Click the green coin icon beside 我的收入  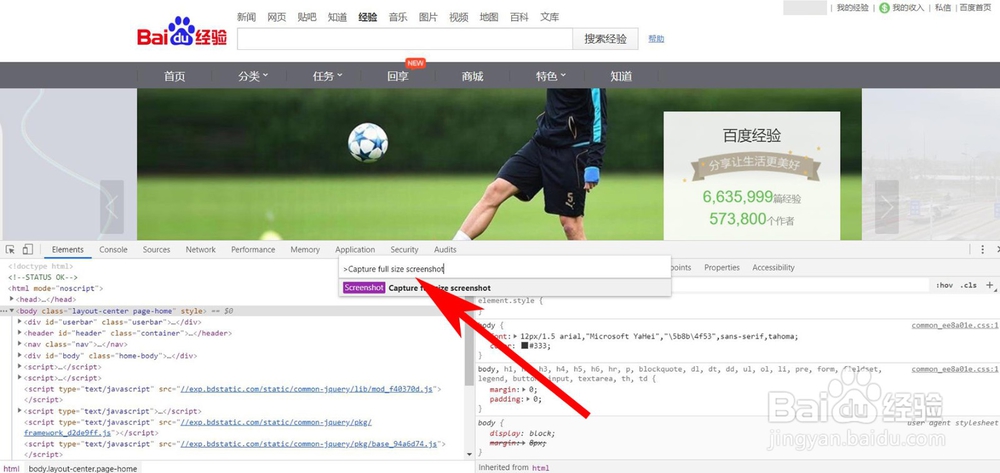pyautogui.click(x=883, y=8)
